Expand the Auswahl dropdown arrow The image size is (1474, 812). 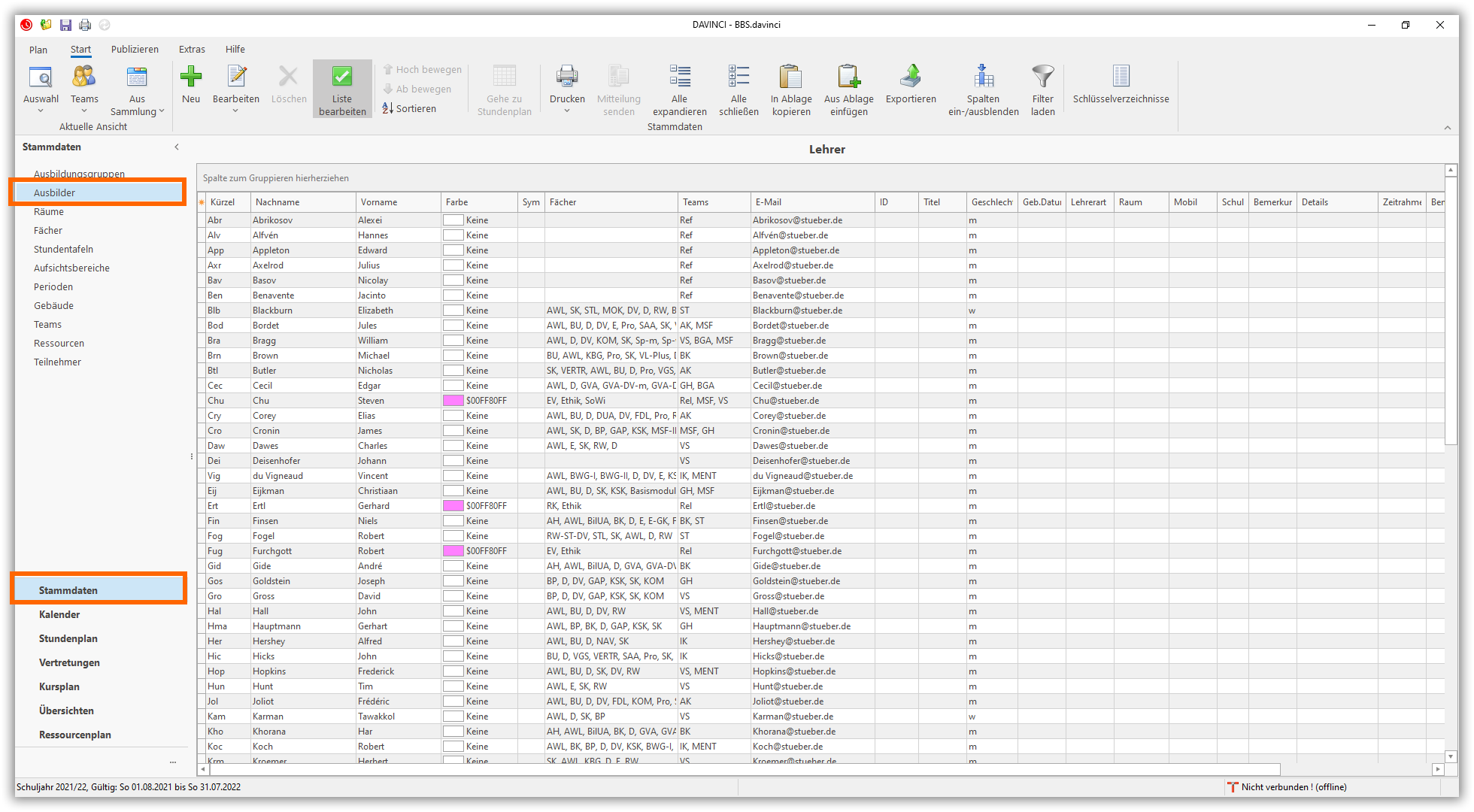coord(41,111)
